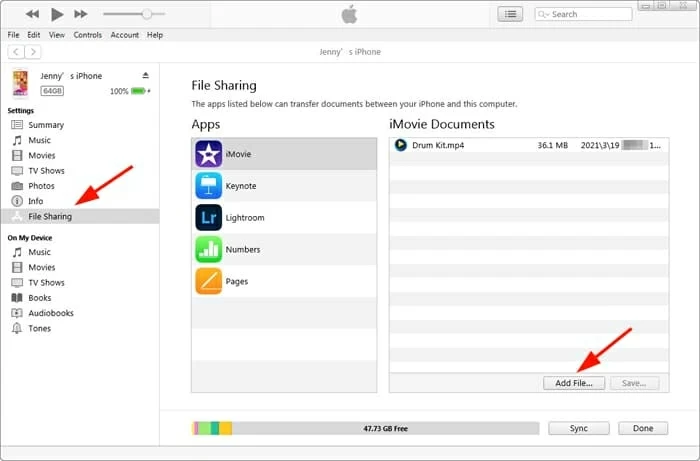Open the Tones bell icon
The width and height of the screenshot is (700, 461).
[x=17, y=328]
